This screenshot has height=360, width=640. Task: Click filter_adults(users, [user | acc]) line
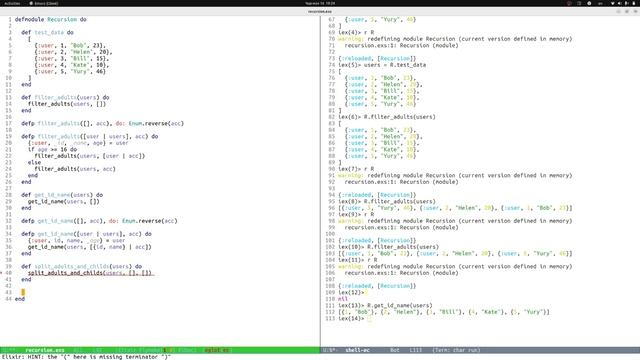coord(90,156)
